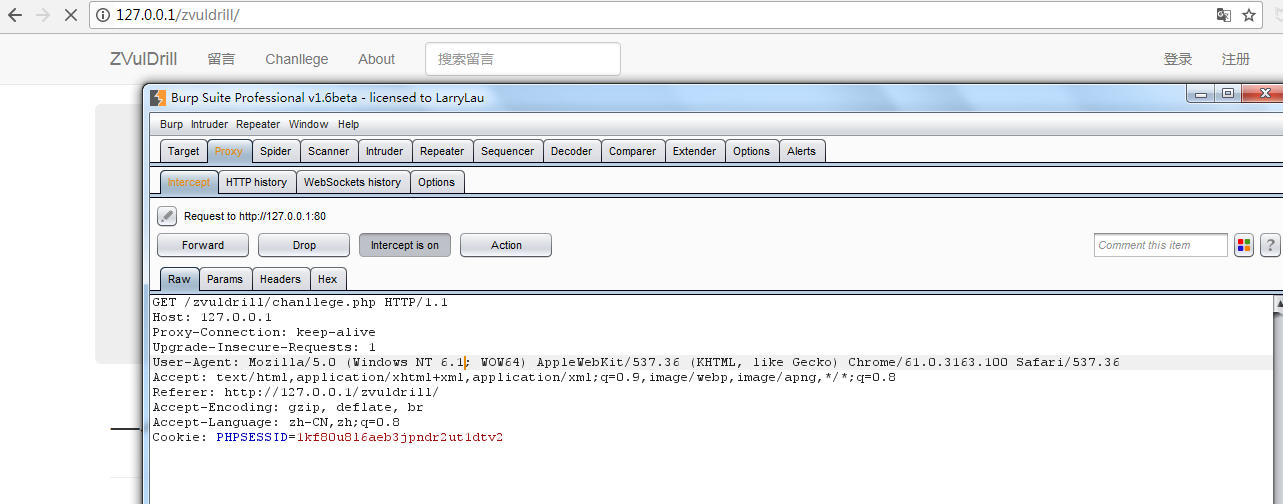Click the User-Agent header line
The height and width of the screenshot is (504, 1283).
(636, 362)
